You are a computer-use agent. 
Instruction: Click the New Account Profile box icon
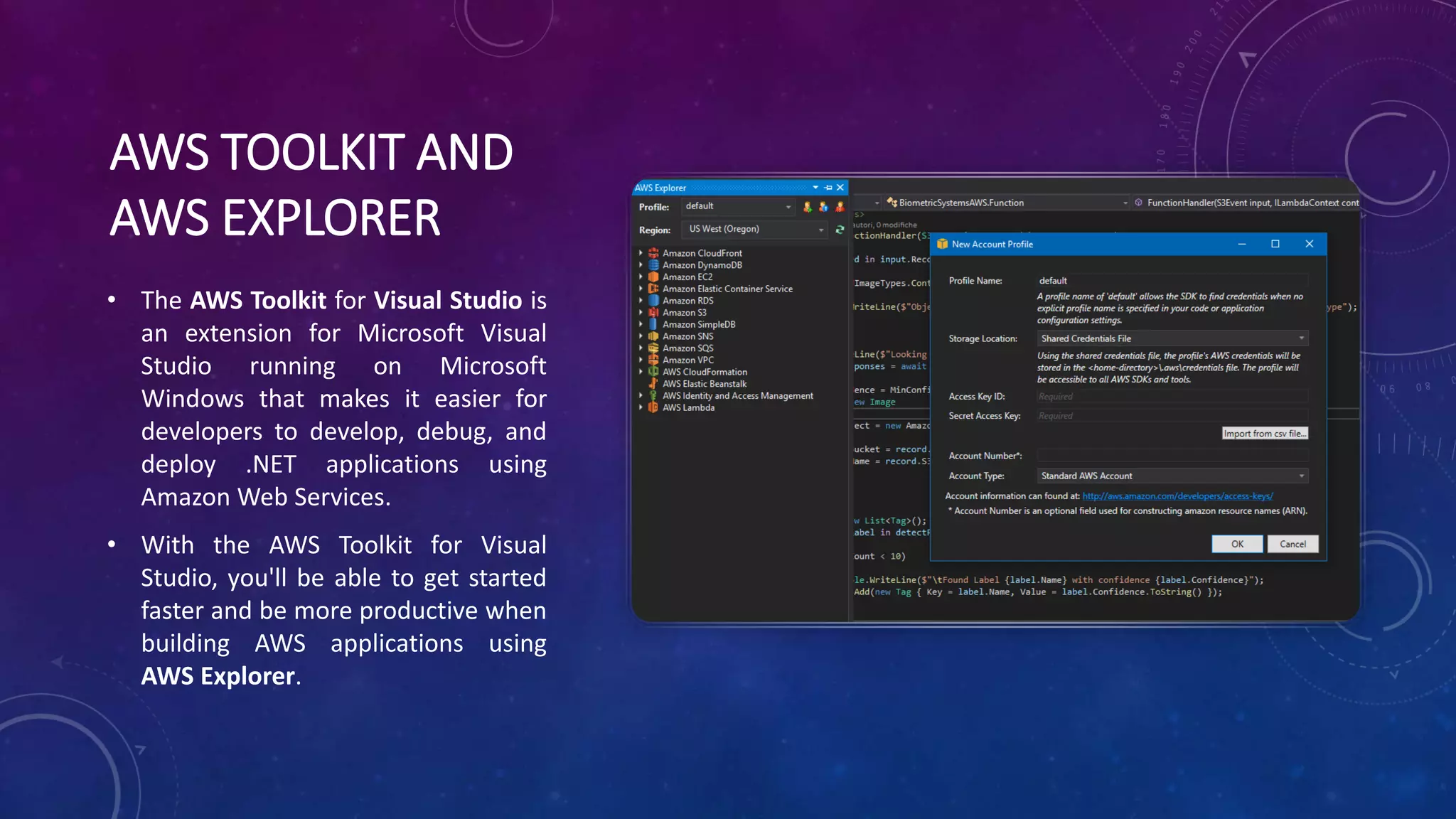[x=943, y=244]
